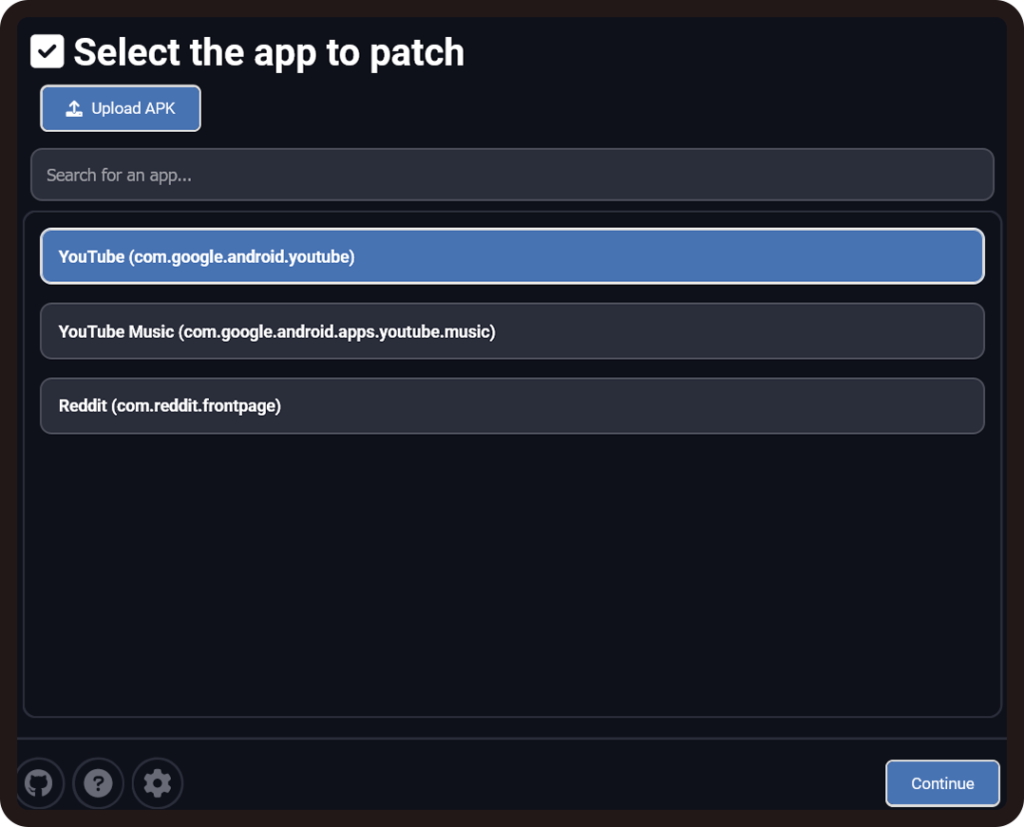Screen dimensions: 1024x827
Task: Click the Upload APK button
Action: [121, 108]
